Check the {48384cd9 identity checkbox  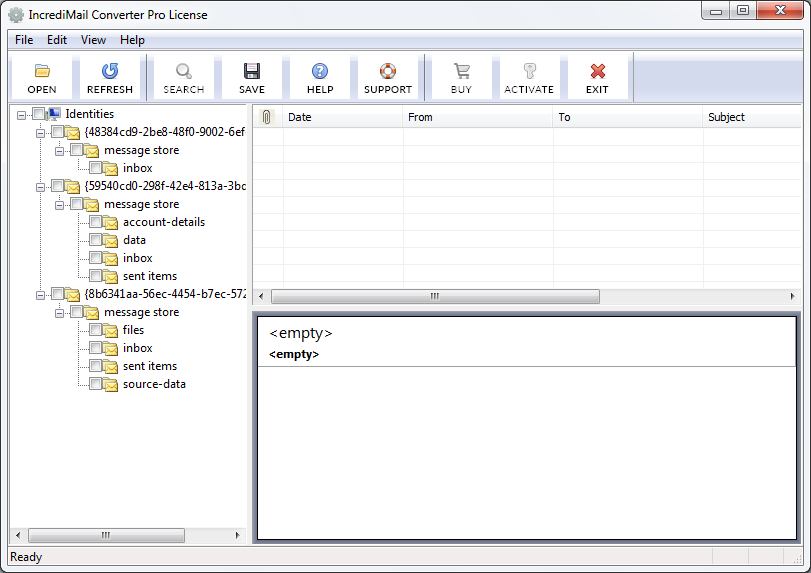57,131
